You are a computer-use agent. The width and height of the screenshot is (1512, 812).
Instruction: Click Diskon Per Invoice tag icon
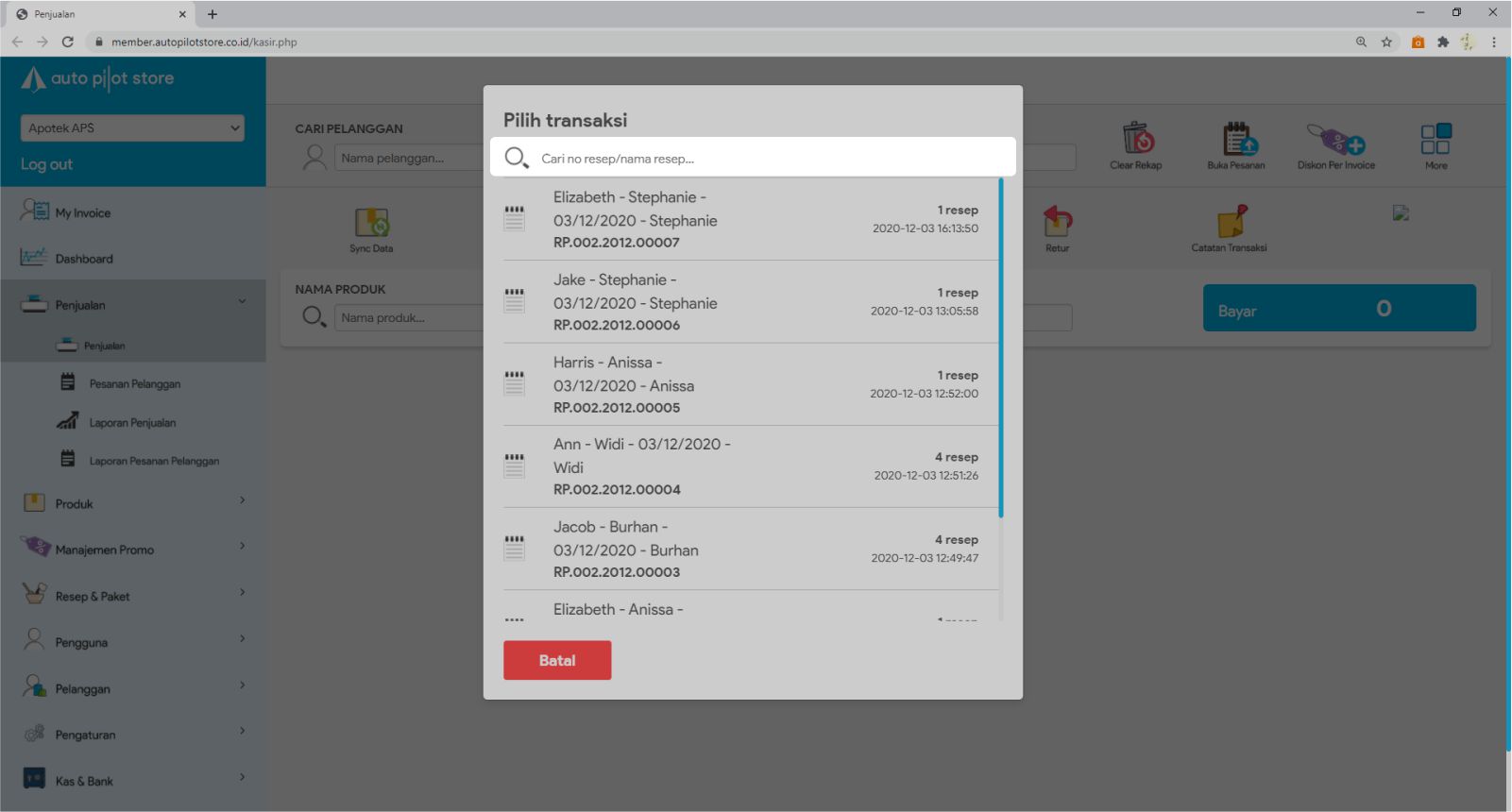[x=1335, y=140]
